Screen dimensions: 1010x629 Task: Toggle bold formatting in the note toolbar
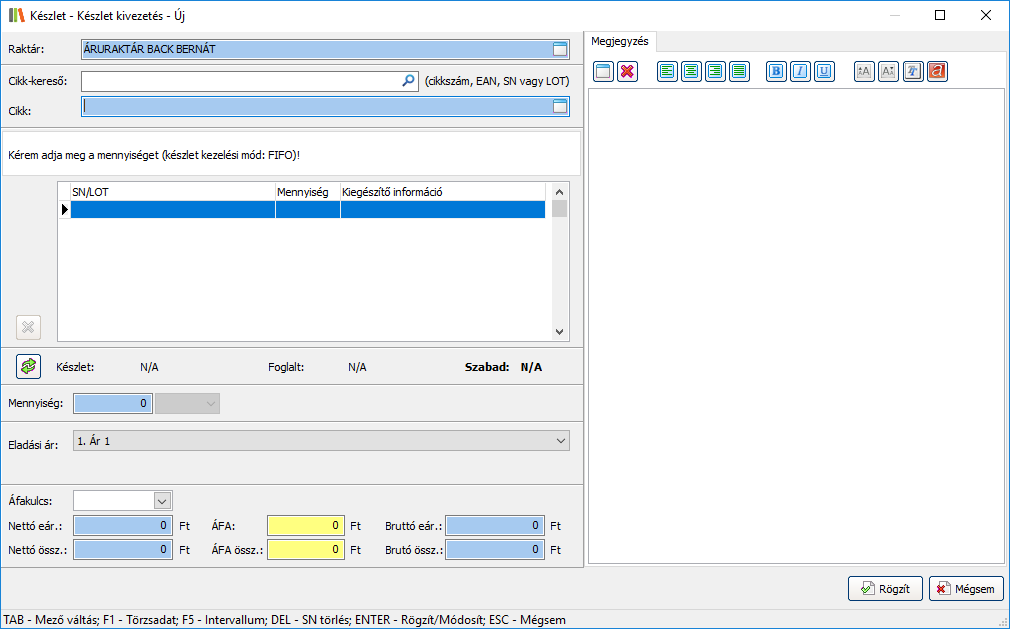click(x=776, y=71)
